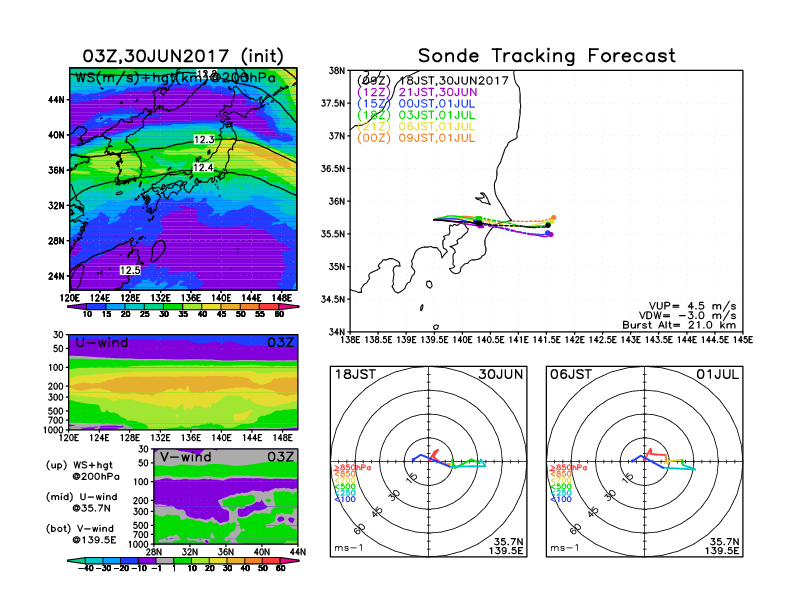The width and height of the screenshot is (792, 612).
Task: Click "≥850hPa" legend in the 06JST hodograph
Action: pyautogui.click(x=568, y=468)
